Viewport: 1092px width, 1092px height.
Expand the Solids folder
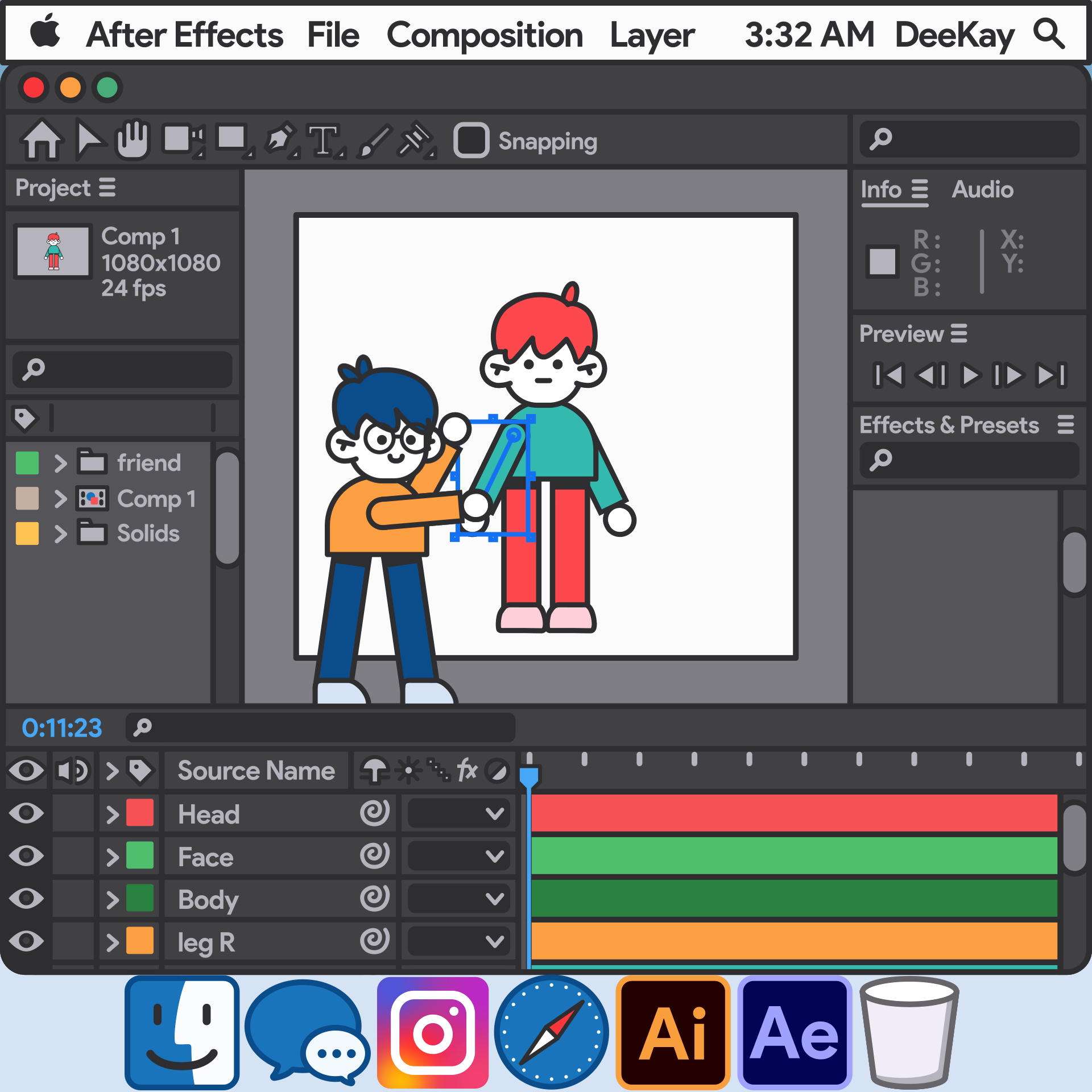point(60,533)
